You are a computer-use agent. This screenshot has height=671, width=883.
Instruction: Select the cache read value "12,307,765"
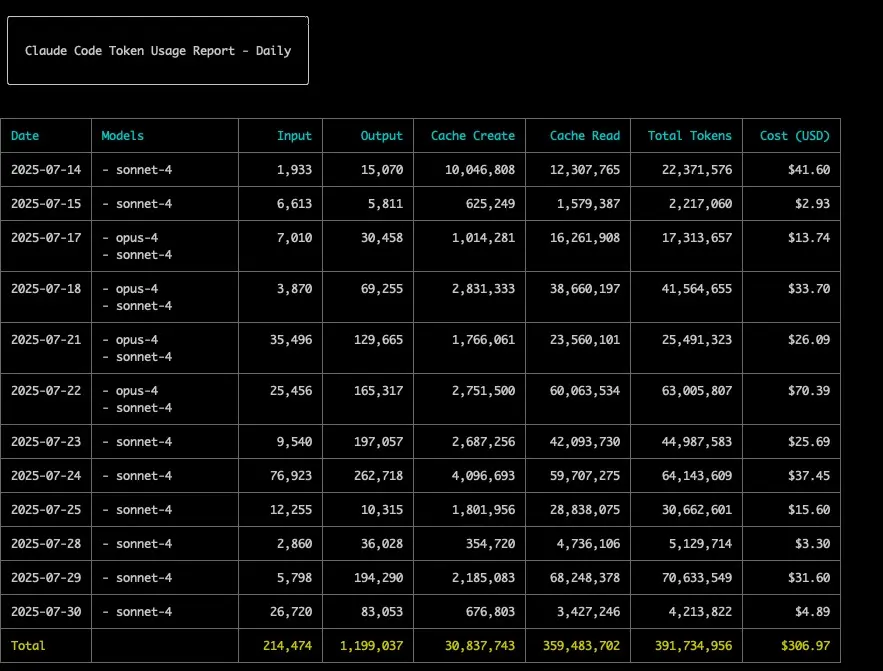[x=585, y=169]
